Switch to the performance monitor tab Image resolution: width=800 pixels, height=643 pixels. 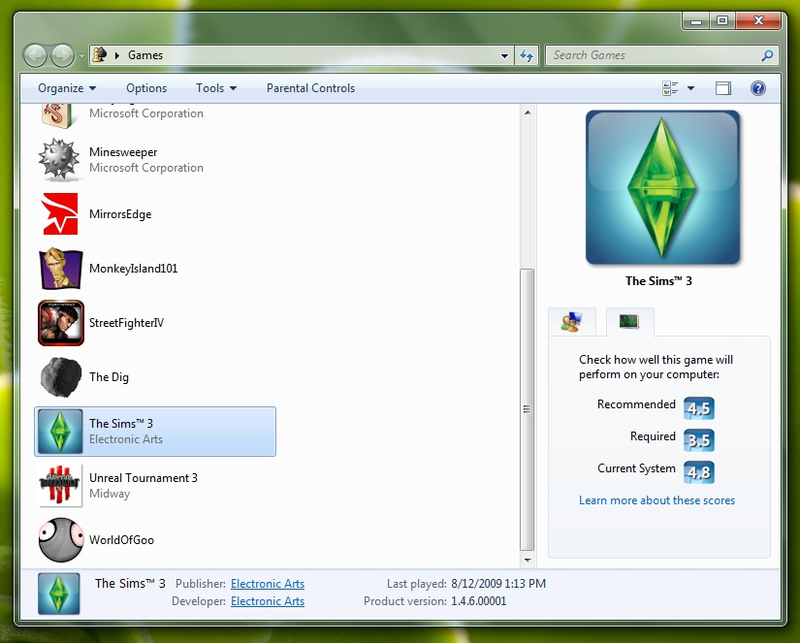(630, 322)
